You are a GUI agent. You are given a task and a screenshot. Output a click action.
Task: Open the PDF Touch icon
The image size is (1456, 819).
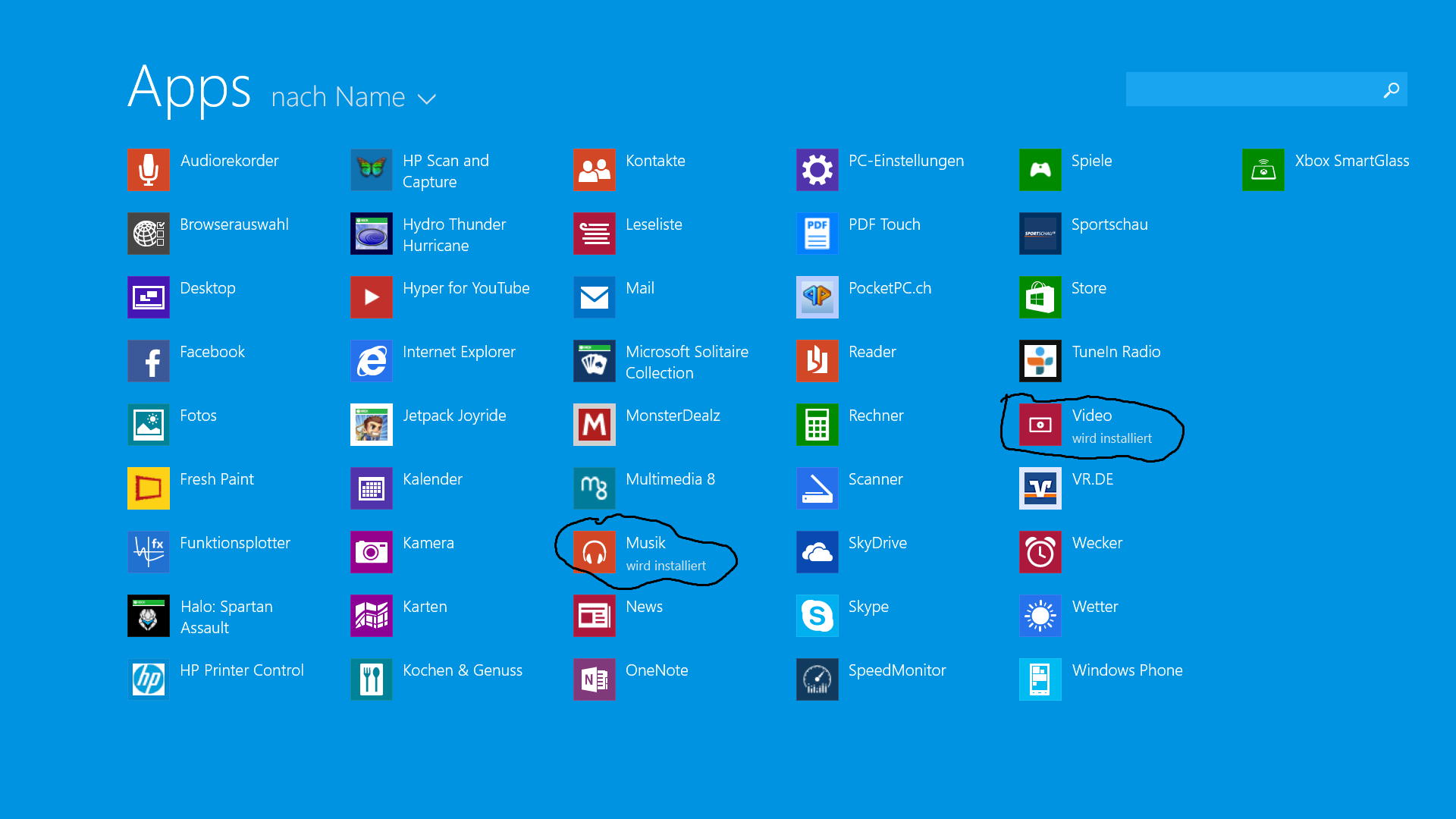coord(817,234)
